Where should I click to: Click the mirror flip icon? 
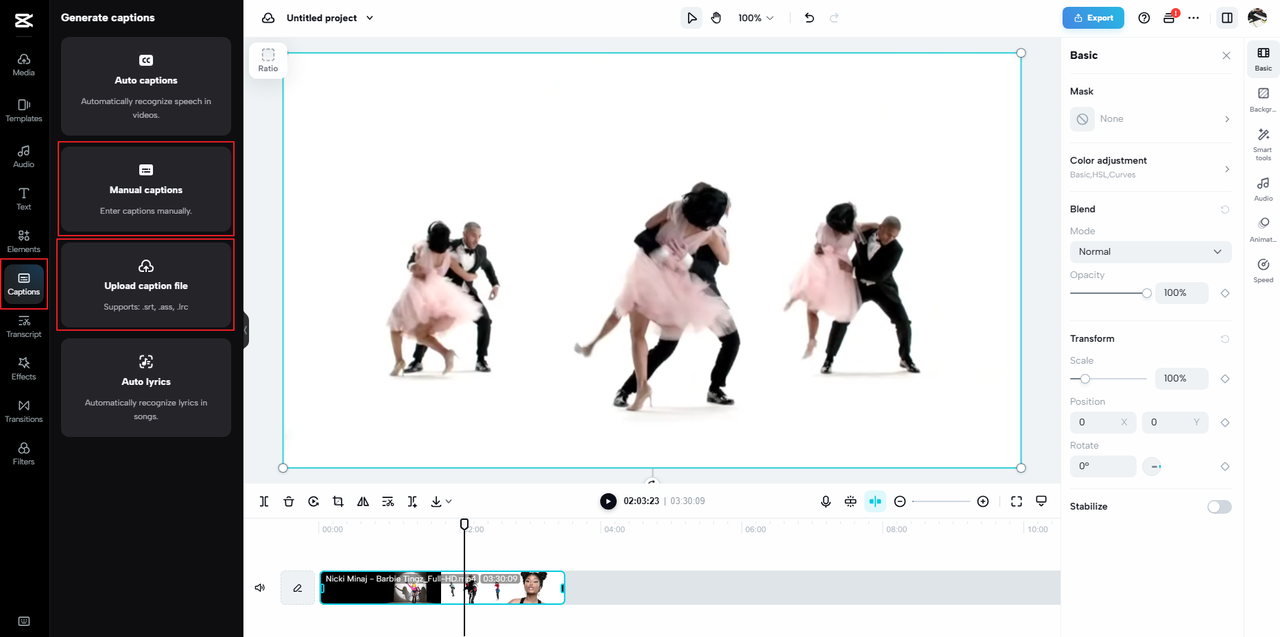(363, 502)
